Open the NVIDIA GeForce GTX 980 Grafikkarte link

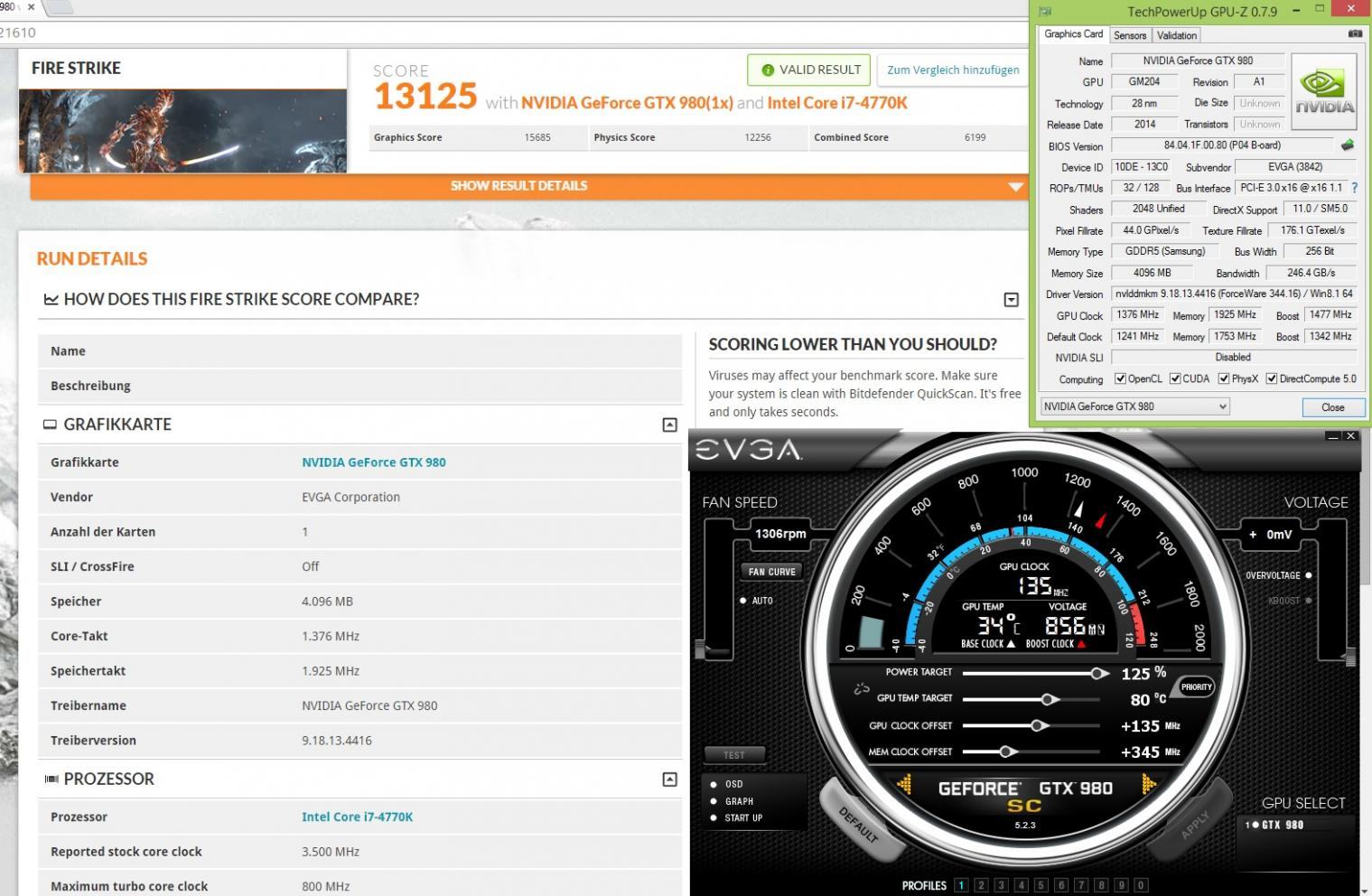click(x=374, y=462)
